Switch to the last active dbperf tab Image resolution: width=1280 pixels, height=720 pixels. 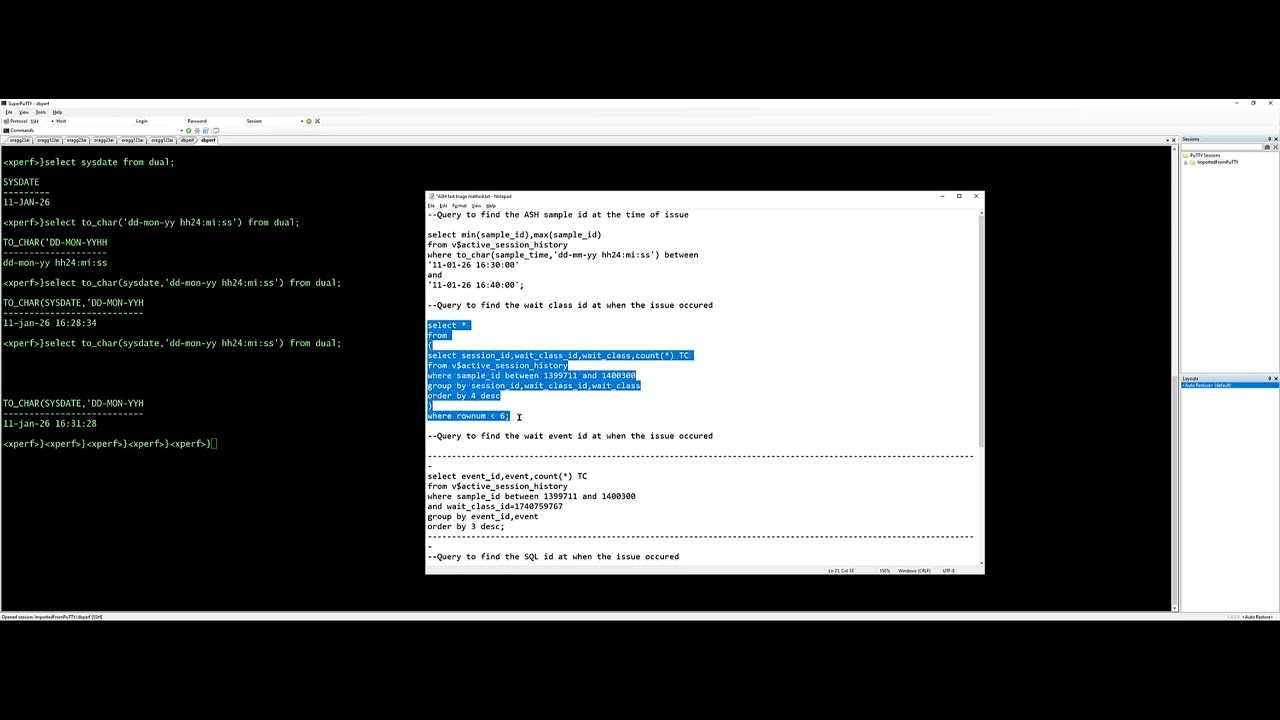point(208,140)
